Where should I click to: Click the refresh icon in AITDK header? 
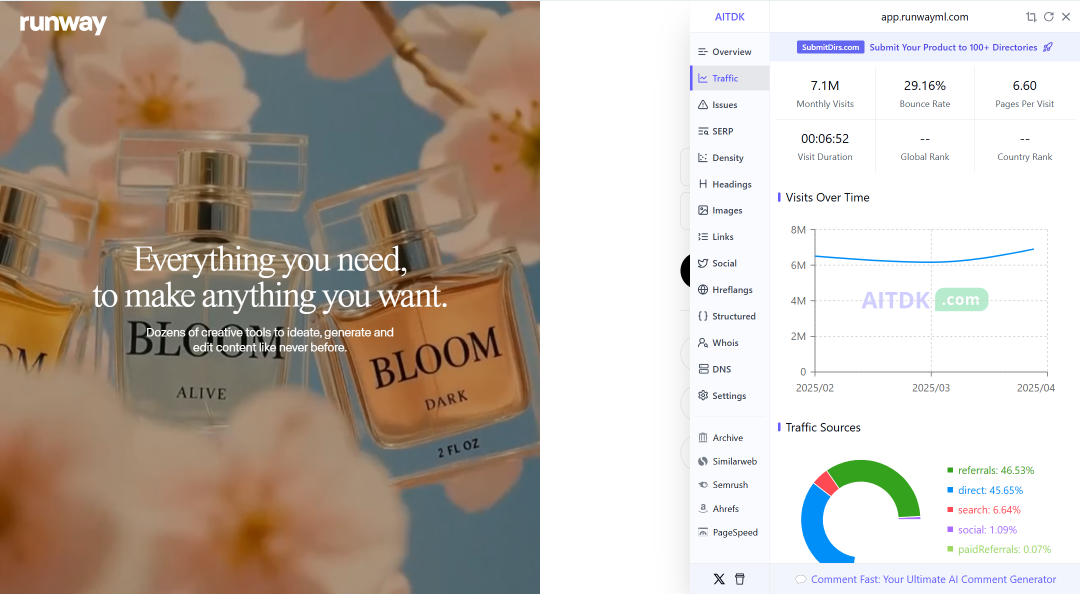pyautogui.click(x=1048, y=17)
